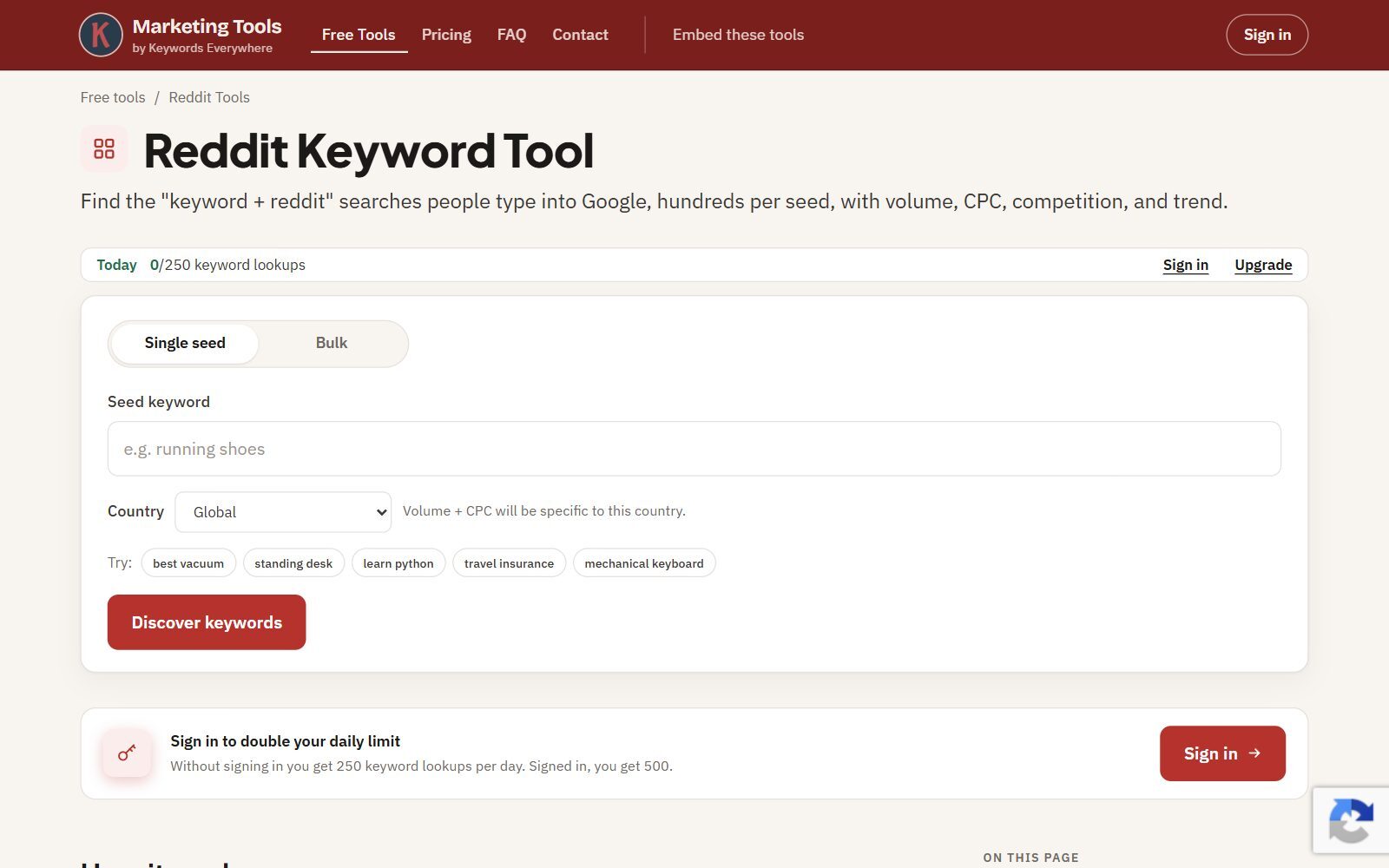This screenshot has width=1389, height=868.
Task: Try the 'mechanical keyboard' suggestion chip
Action: (644, 563)
